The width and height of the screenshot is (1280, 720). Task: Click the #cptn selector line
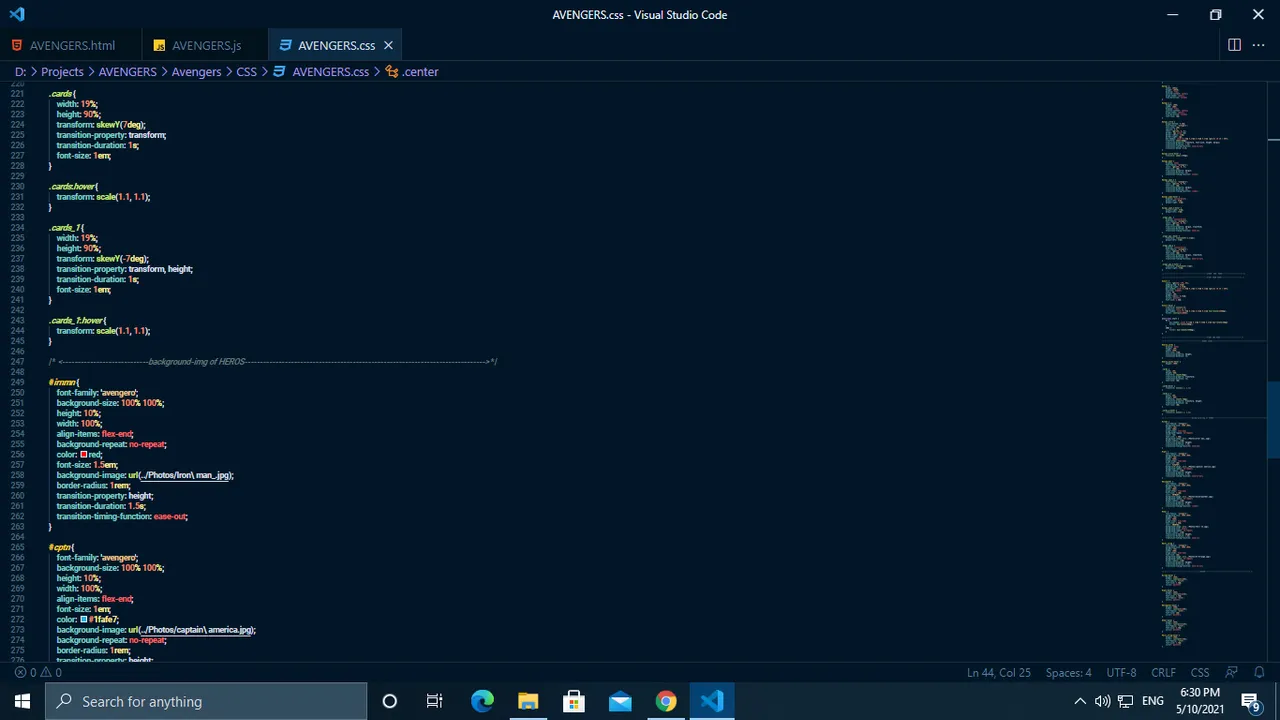61,547
